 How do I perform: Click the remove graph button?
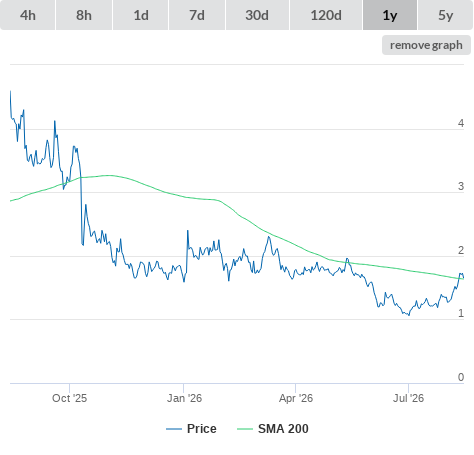pos(426,45)
